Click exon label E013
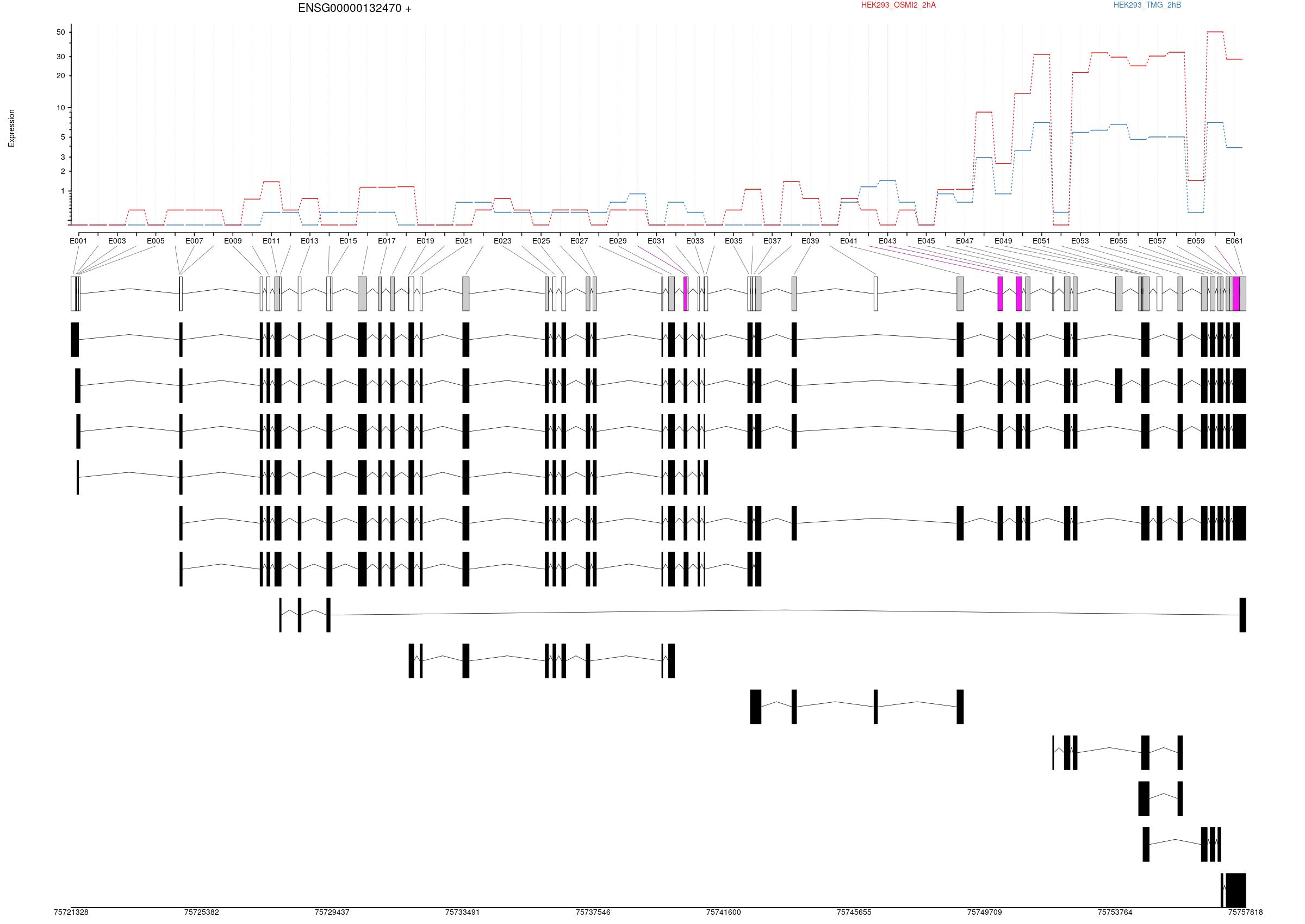The width and height of the screenshot is (1305, 924). [309, 241]
